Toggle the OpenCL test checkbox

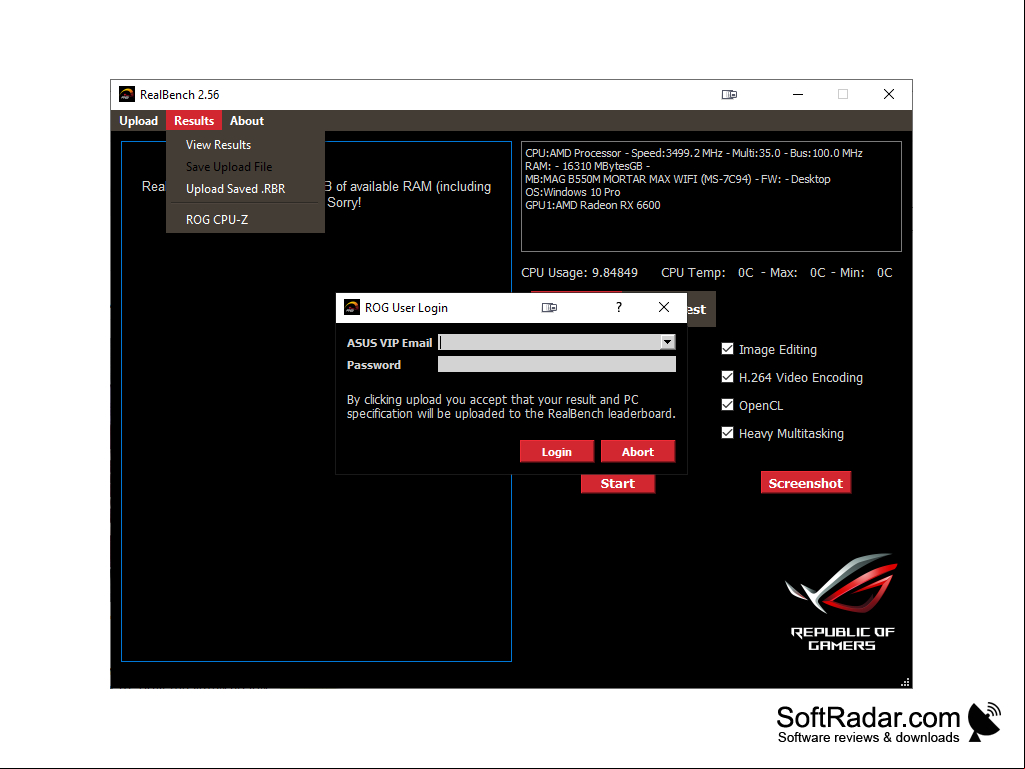pyautogui.click(x=728, y=405)
